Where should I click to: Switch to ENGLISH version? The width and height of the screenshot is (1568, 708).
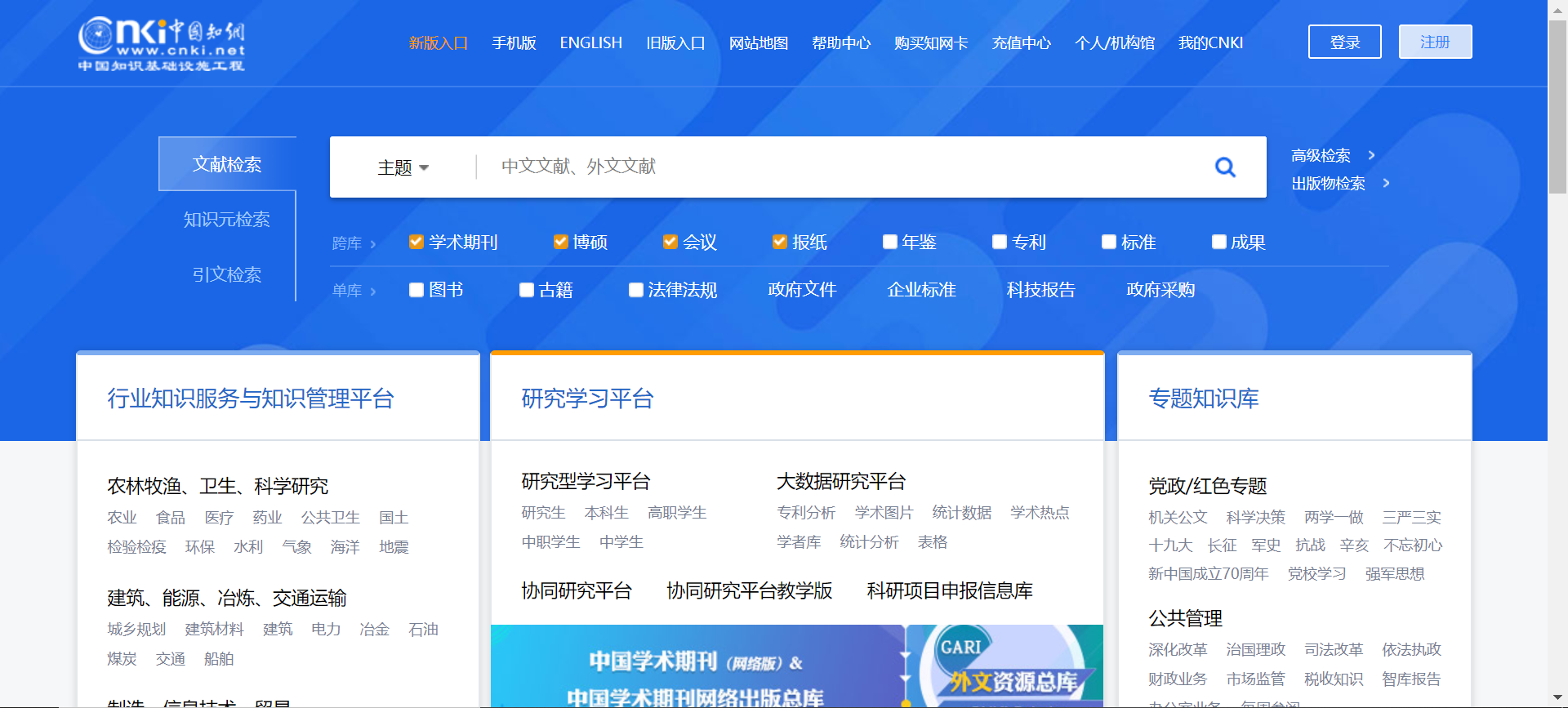click(x=591, y=43)
